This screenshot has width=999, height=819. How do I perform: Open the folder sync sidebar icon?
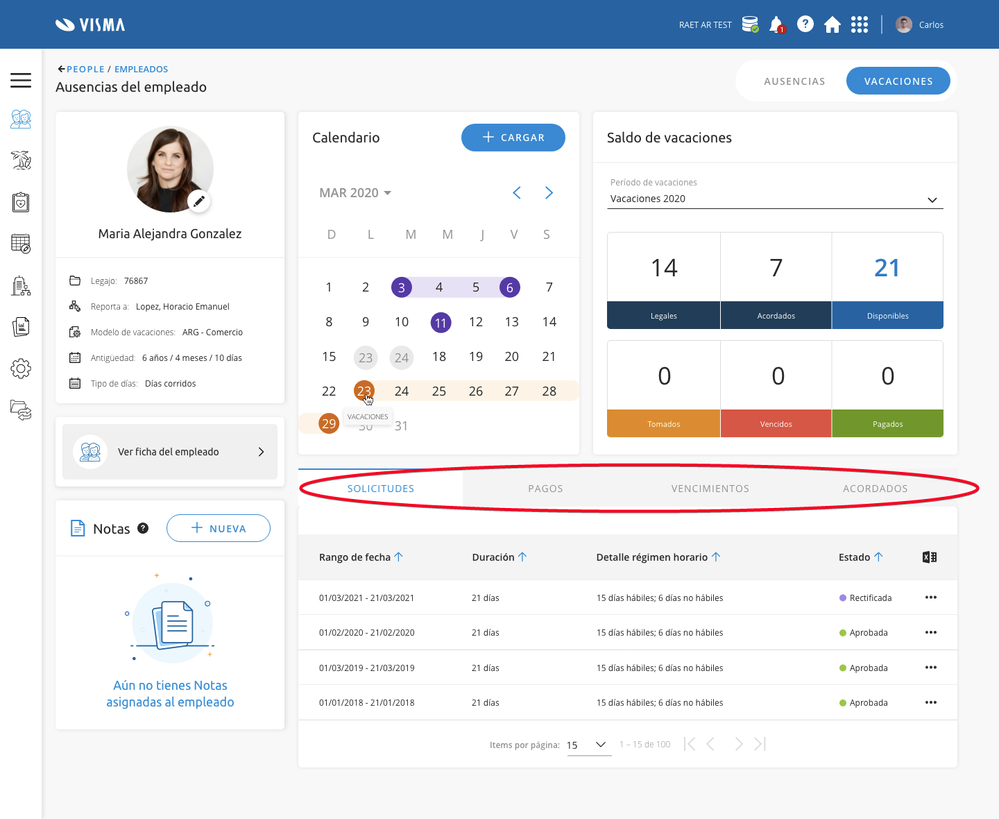pos(20,410)
